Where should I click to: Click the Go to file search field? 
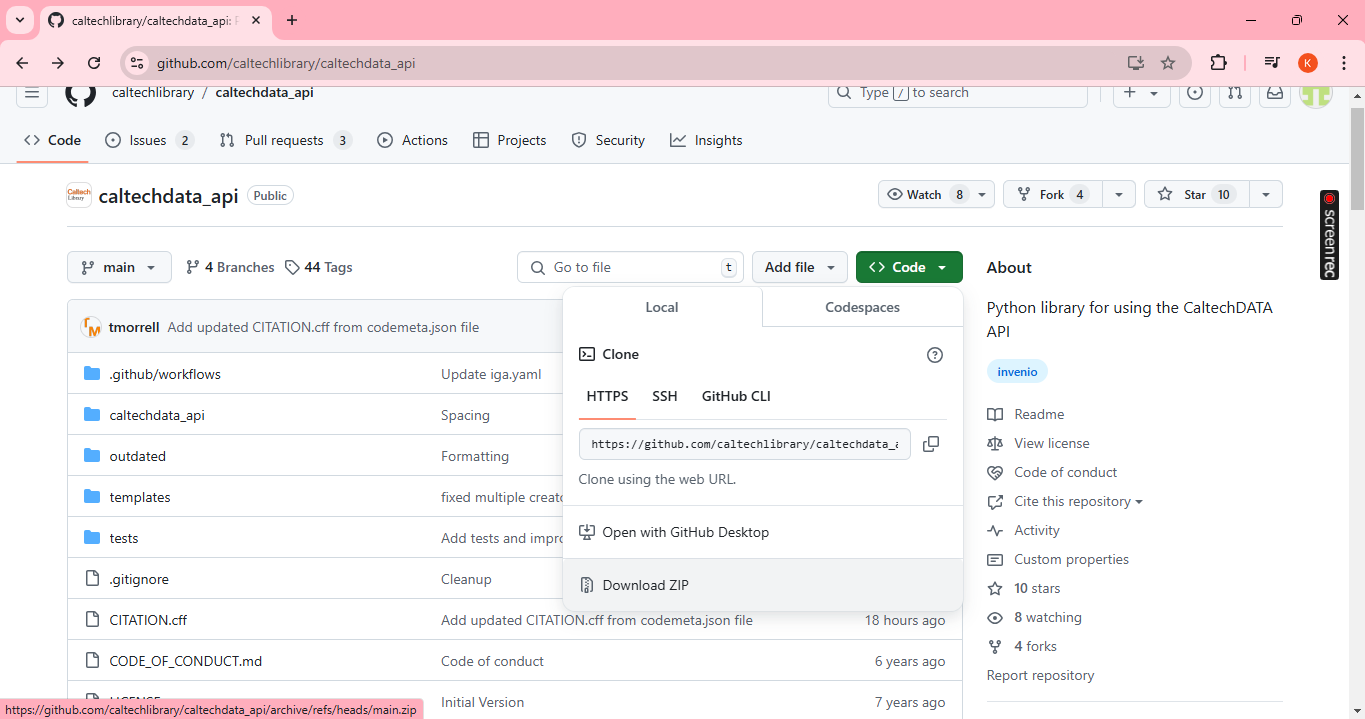630,267
